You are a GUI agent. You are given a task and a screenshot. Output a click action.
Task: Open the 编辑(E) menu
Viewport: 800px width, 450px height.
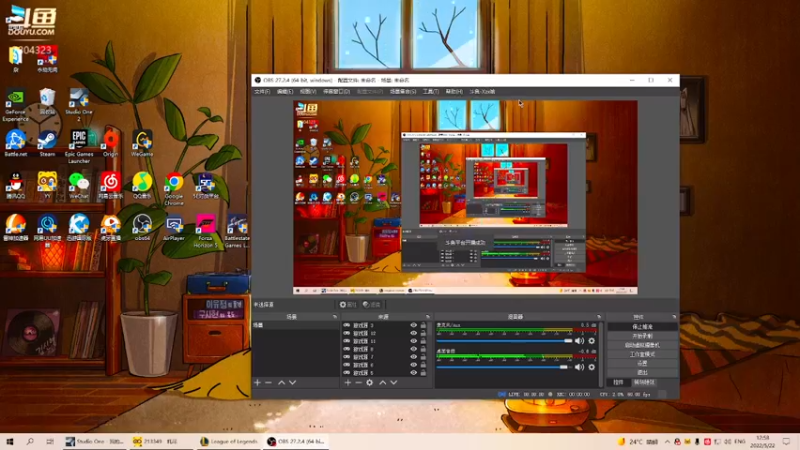(x=285, y=91)
